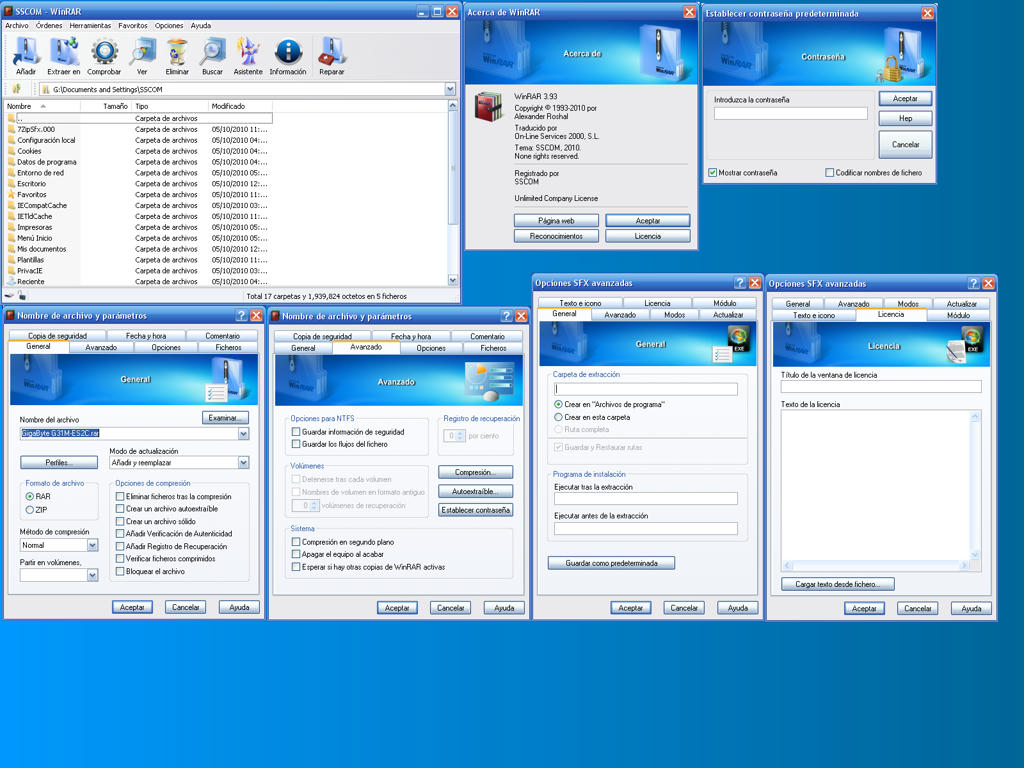
Task: Sort file list by Modificado column
Action: coord(240,106)
